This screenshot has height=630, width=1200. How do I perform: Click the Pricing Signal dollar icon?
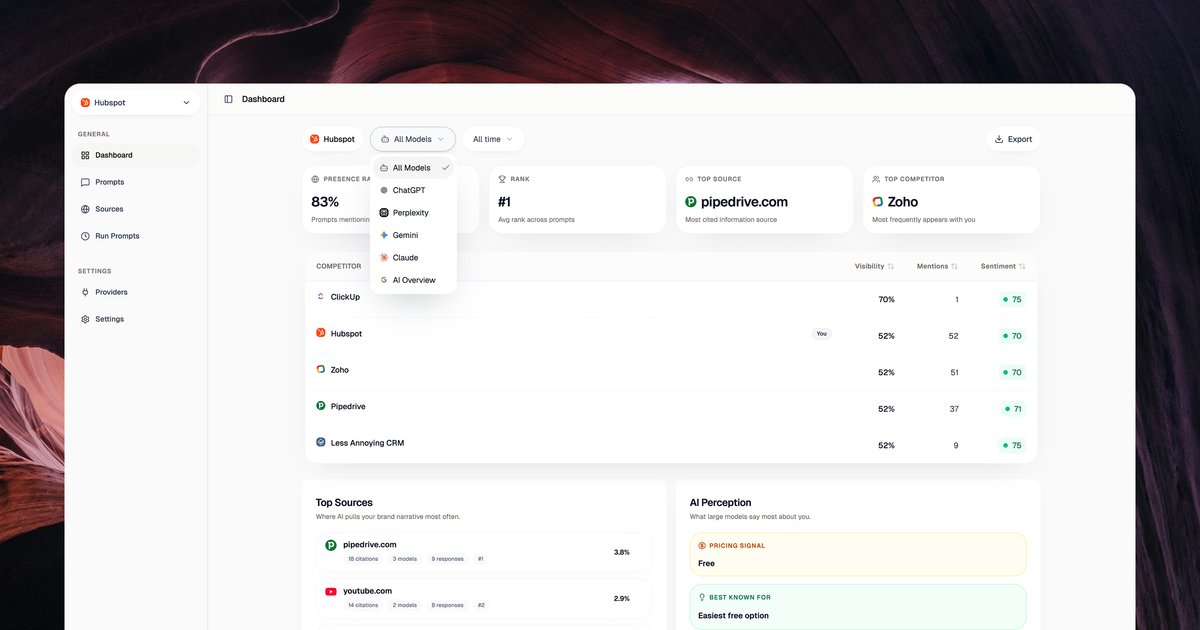(x=702, y=545)
